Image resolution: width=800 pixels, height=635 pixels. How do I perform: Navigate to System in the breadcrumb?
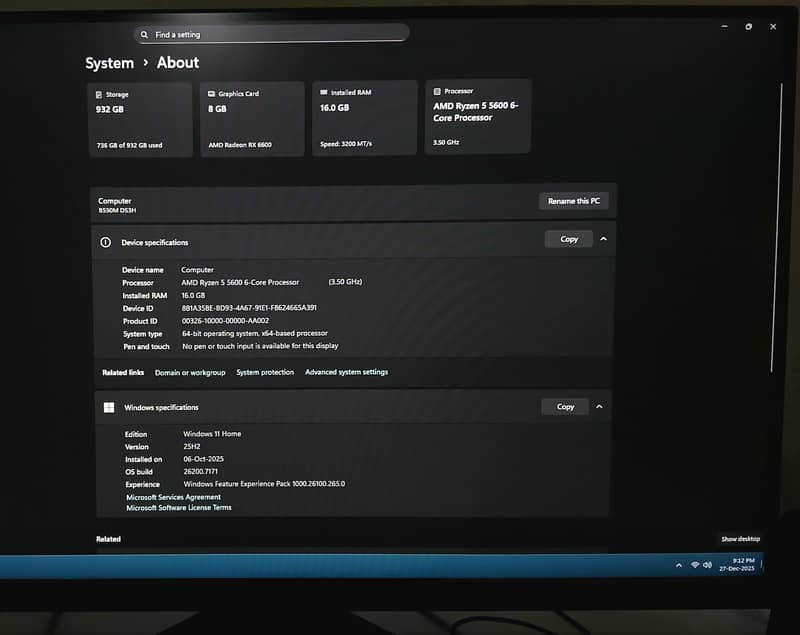(x=109, y=63)
